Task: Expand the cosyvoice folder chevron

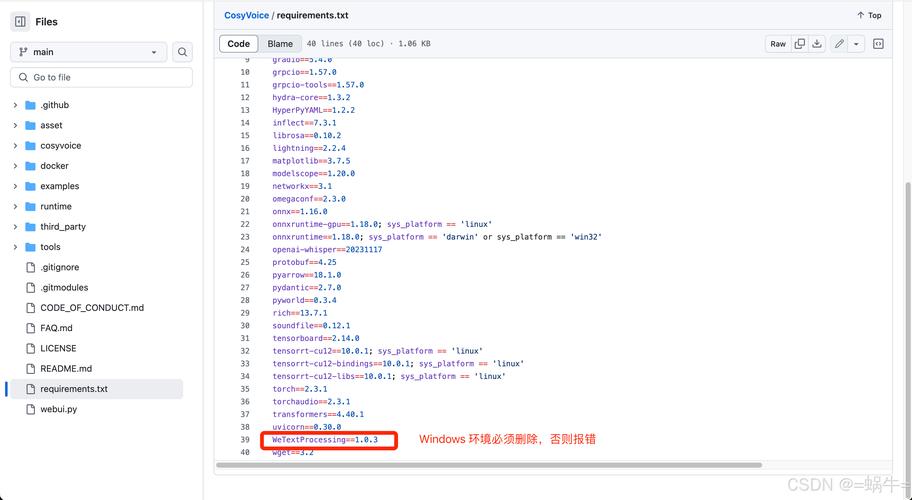Action: pos(15,146)
